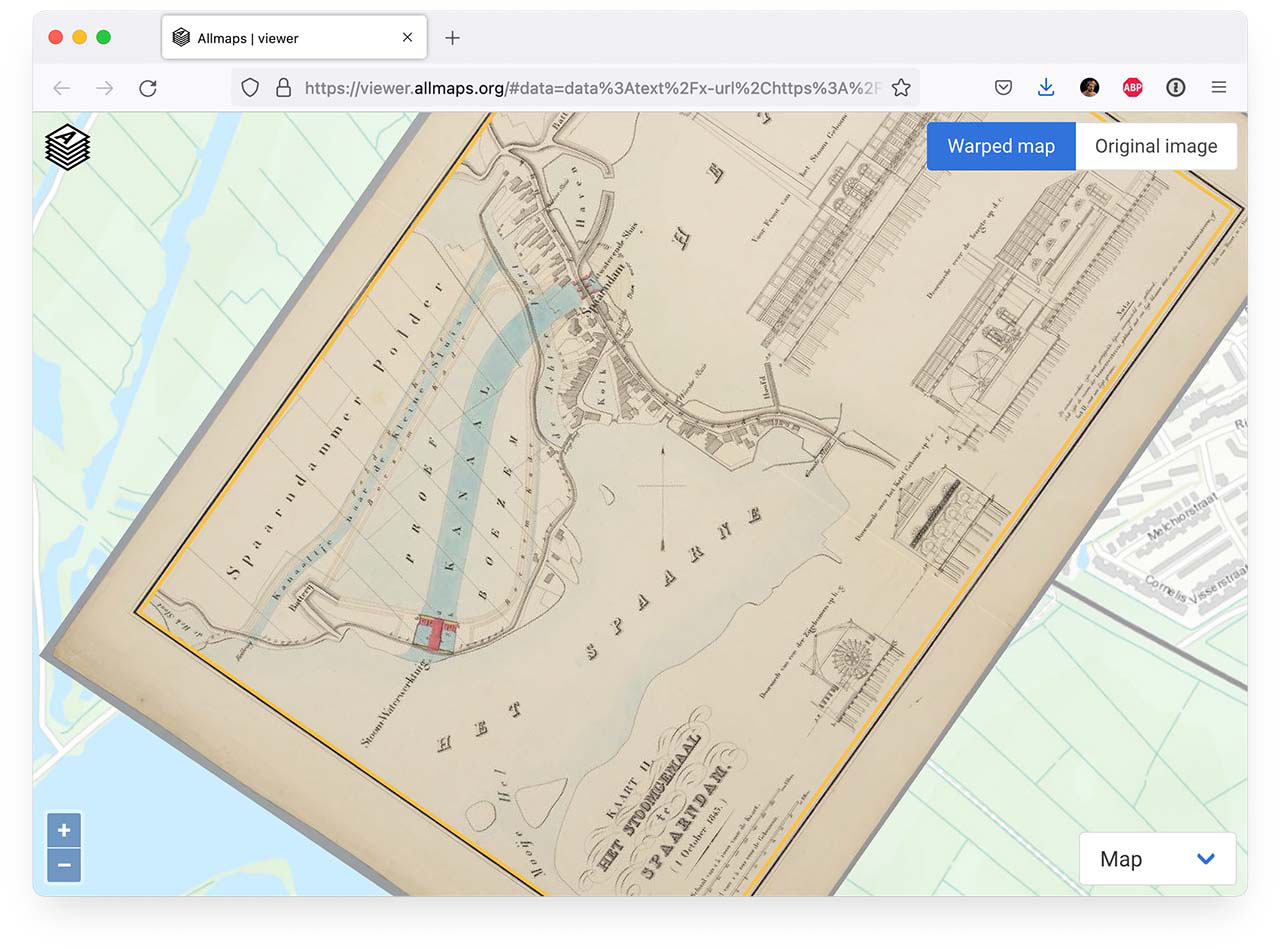Click the address bar URL field
The image size is (1280, 949).
tap(576, 88)
